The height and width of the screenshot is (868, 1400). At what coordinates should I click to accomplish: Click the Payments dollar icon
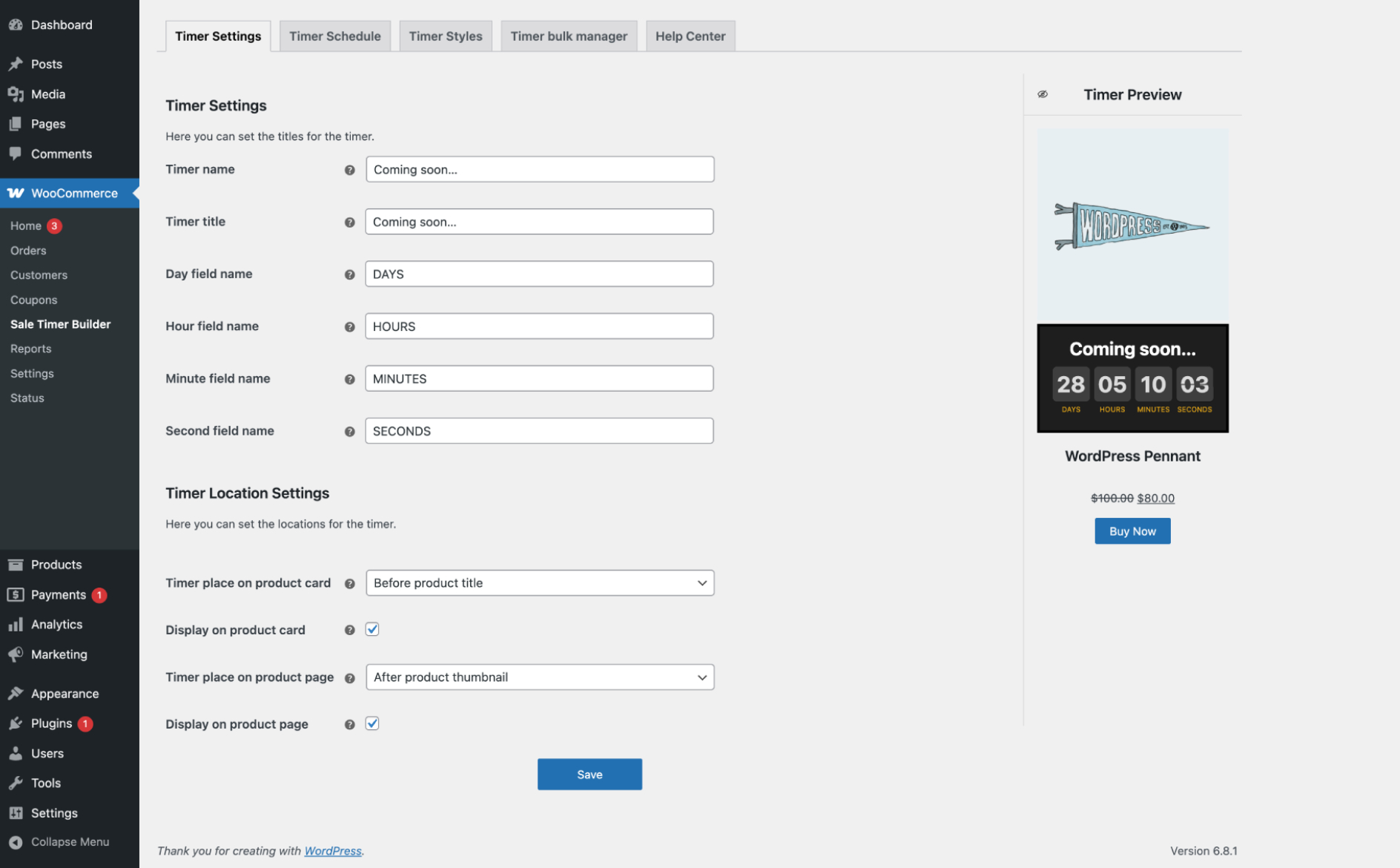coord(16,594)
